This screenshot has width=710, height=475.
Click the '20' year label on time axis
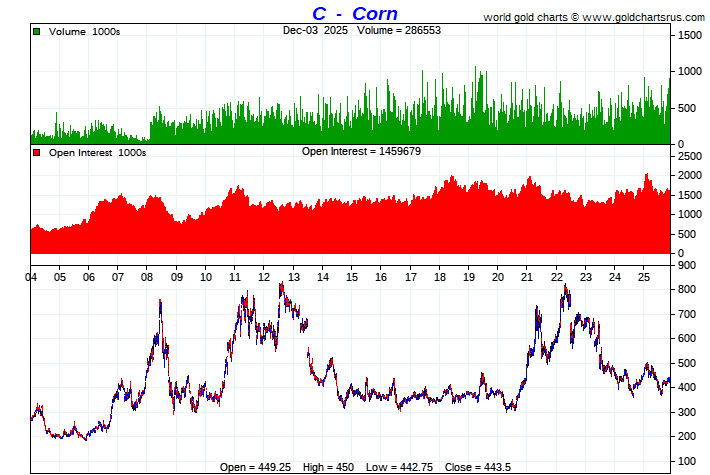(498, 277)
